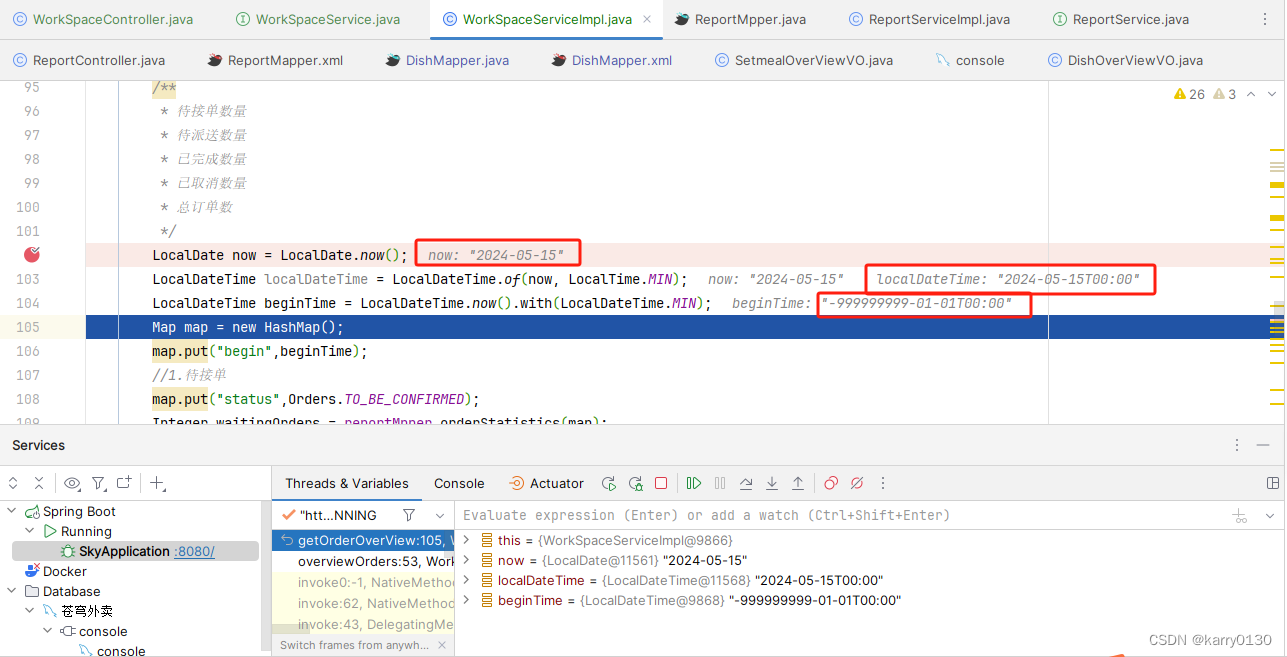Click add to watches icon
The image size is (1287, 657).
click(x=1241, y=516)
